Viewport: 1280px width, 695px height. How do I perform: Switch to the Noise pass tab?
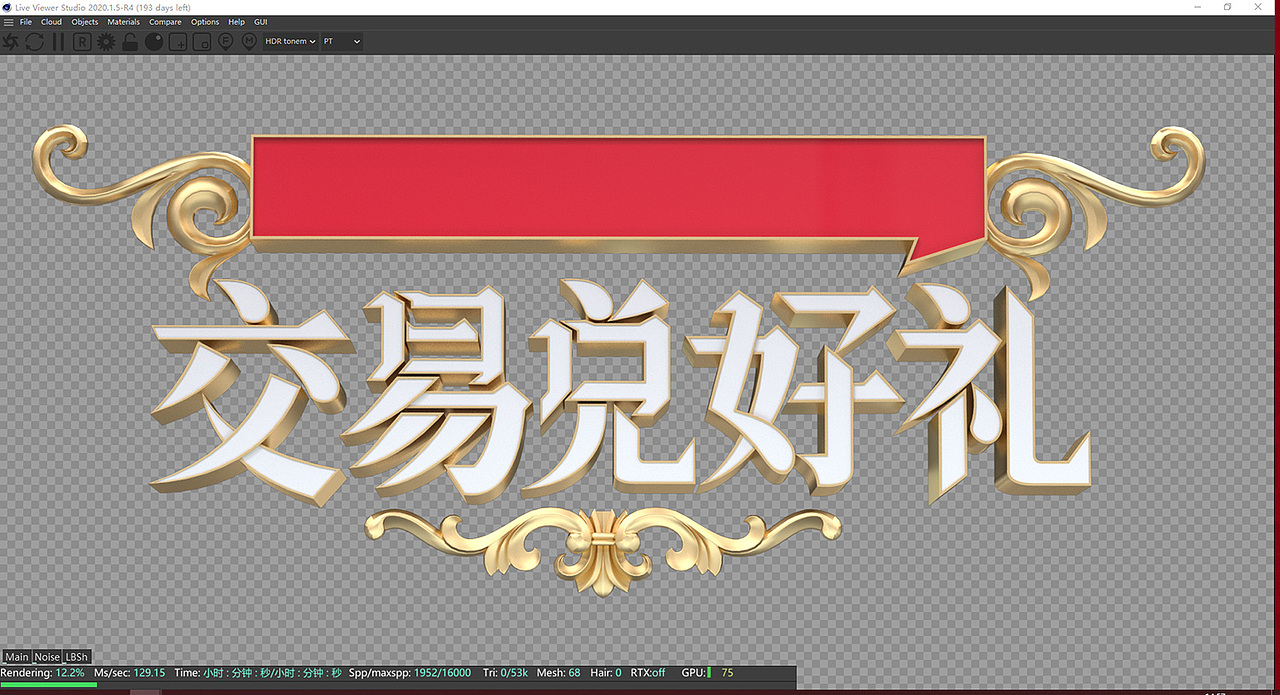pyautogui.click(x=46, y=657)
